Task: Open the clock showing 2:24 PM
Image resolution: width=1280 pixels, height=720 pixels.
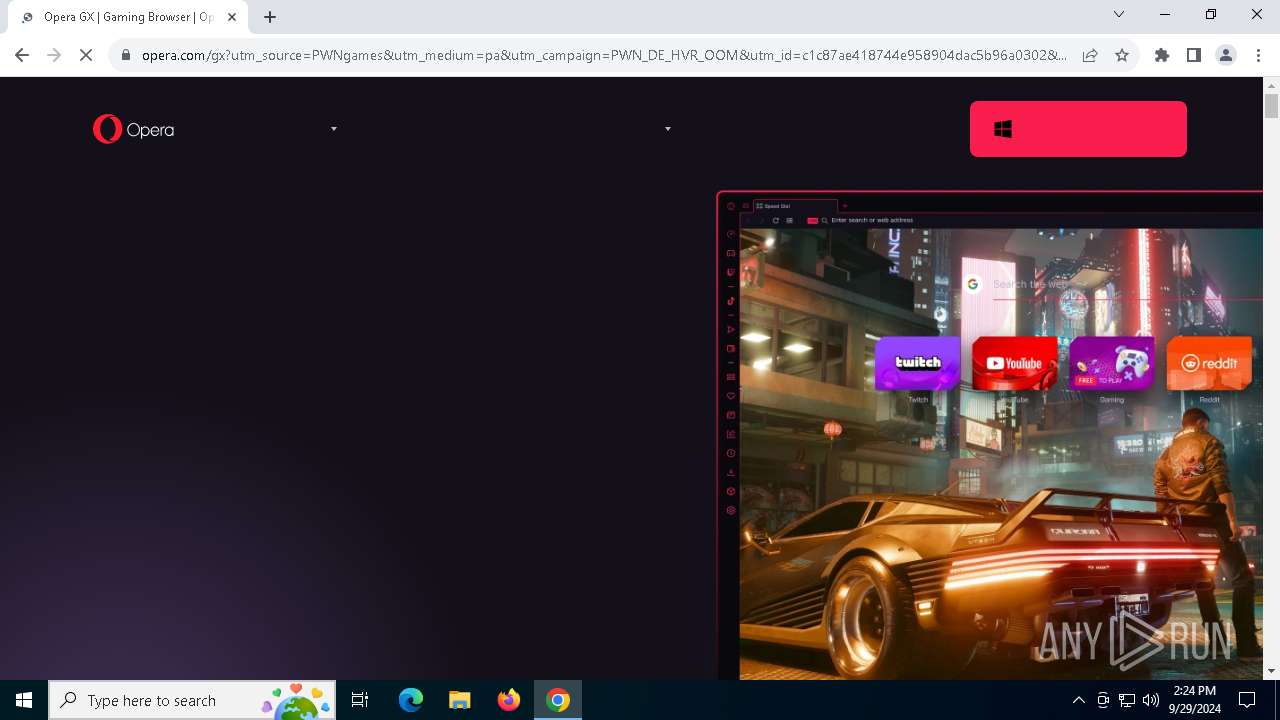Action: [1195, 700]
